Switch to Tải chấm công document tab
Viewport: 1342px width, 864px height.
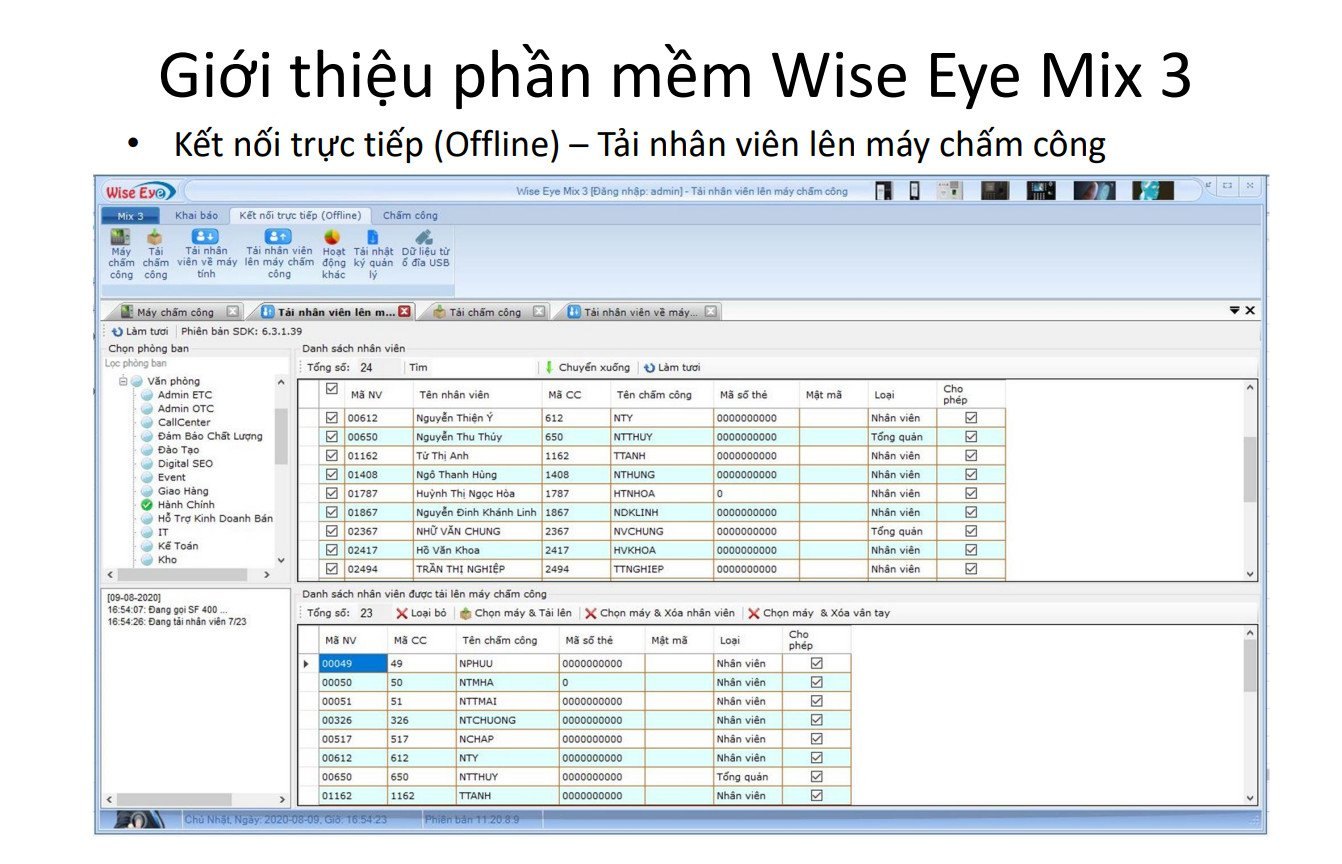coord(484,312)
